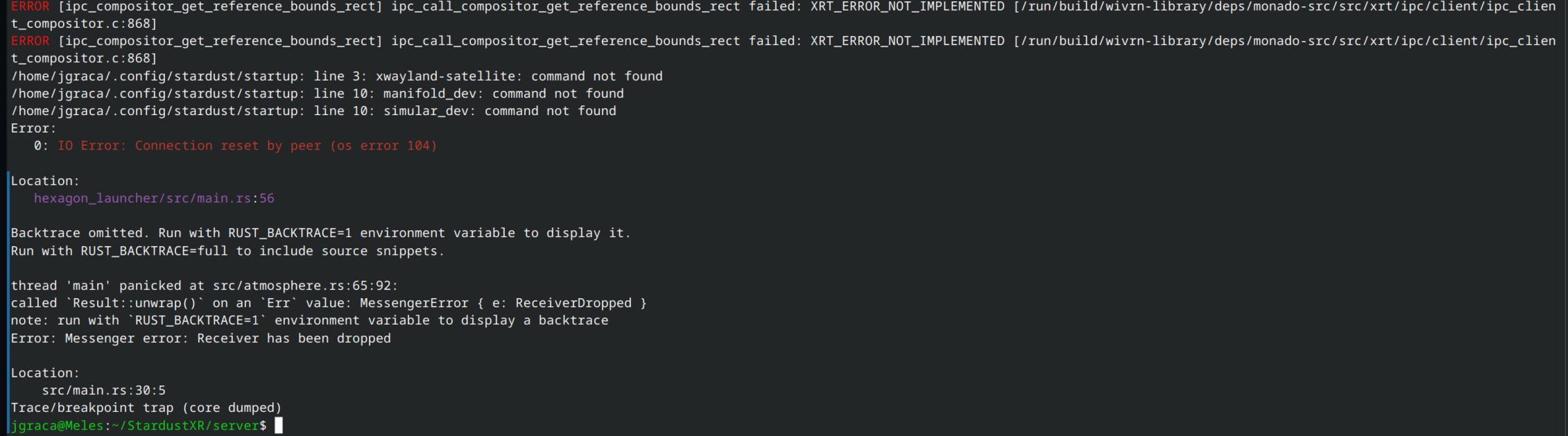Click the xwayland-satellite command not found line
Screen dimensions: 1568x436
tap(336, 76)
